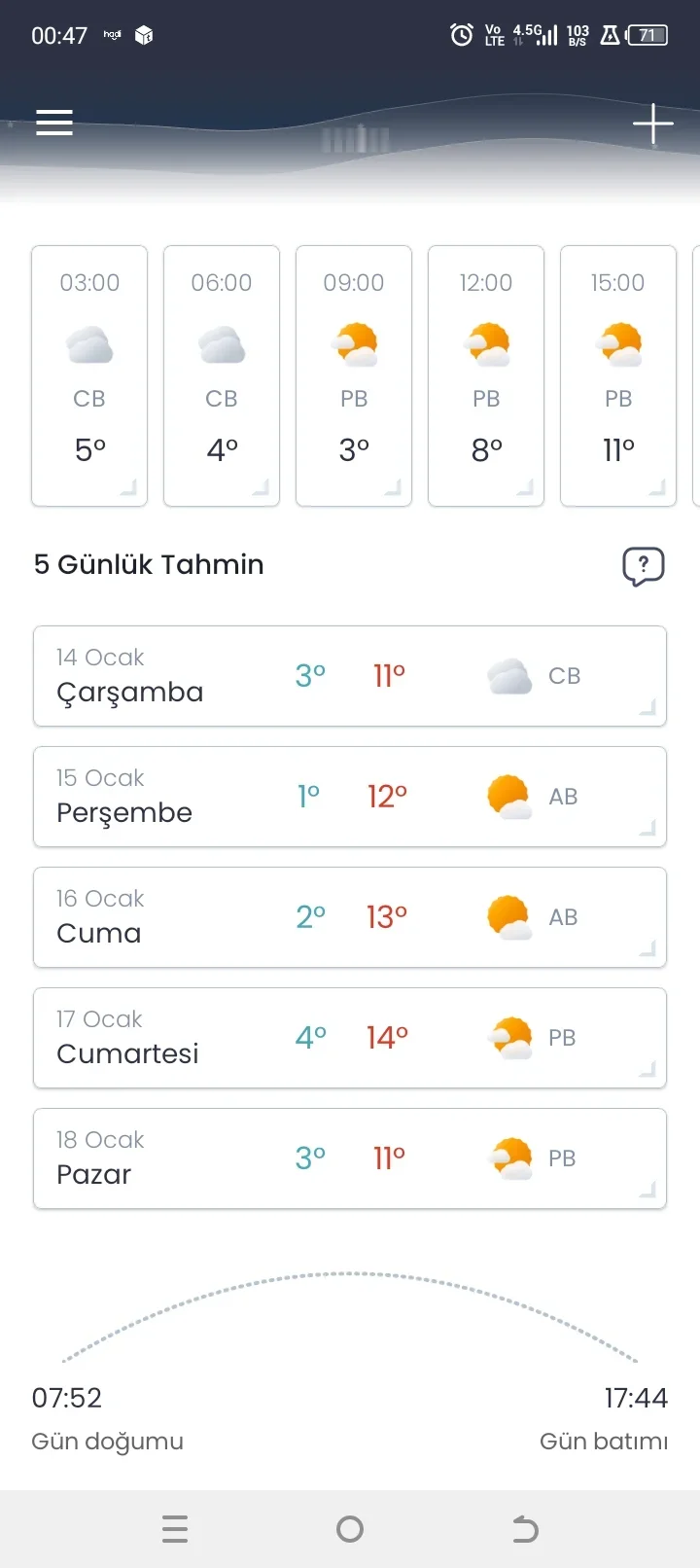
Task: Tap the page indicator in header
Action: (356, 140)
